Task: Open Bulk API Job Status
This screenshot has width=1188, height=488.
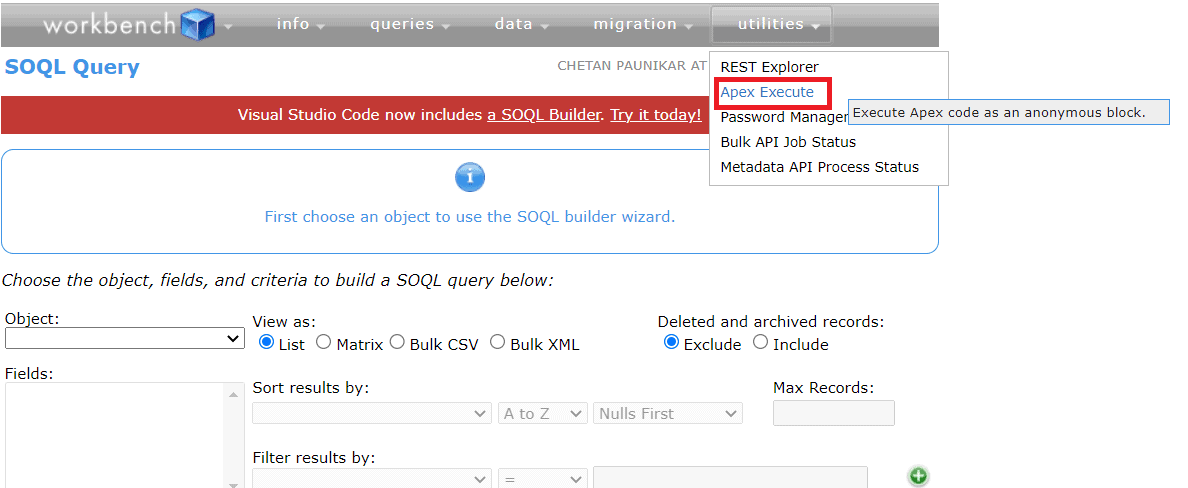Action: (x=788, y=142)
